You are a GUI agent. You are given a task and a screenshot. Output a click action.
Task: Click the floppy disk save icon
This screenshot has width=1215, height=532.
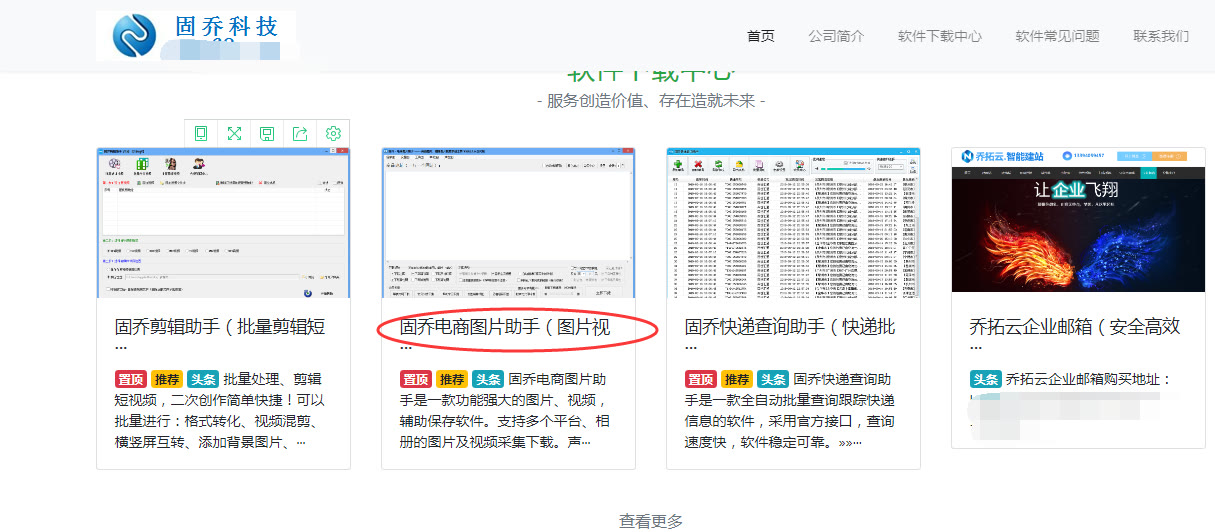tap(267, 133)
